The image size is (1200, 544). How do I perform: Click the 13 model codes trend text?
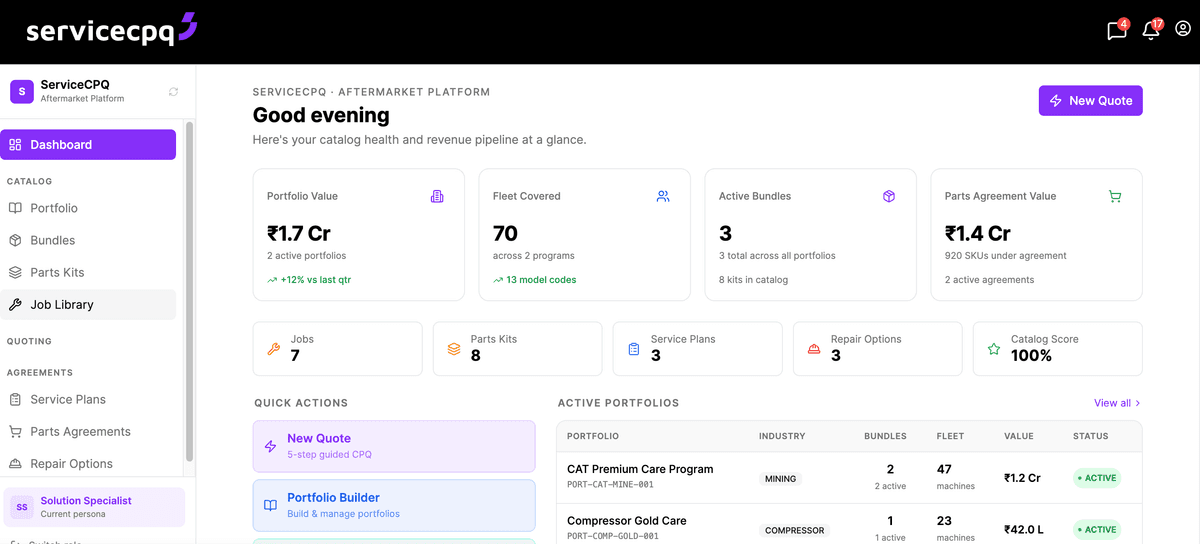pos(541,280)
